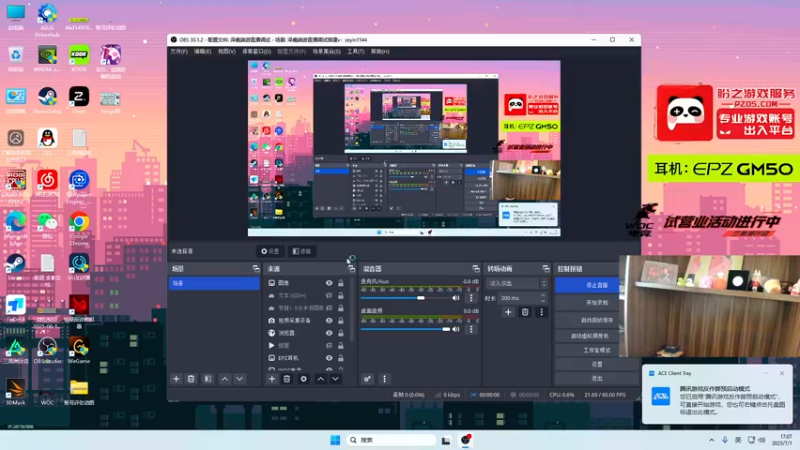
Task: Add a transition with the plus button
Action: click(508, 312)
